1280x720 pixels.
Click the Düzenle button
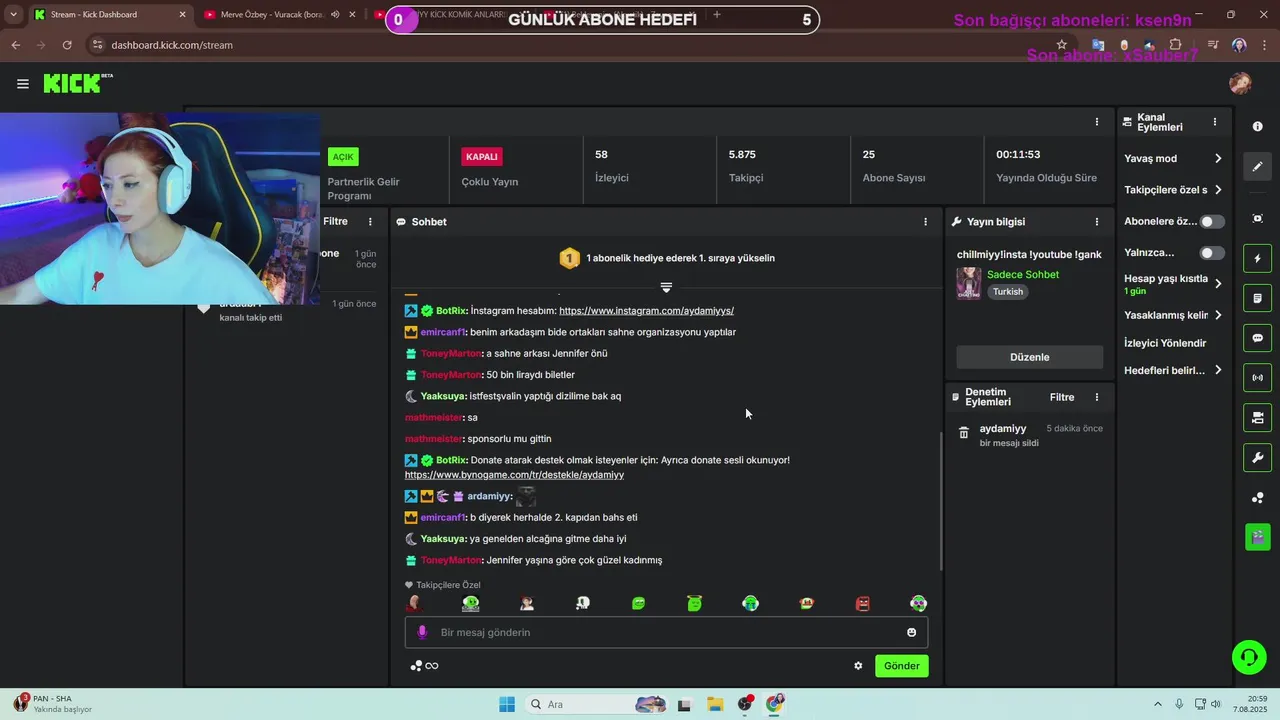coord(1030,357)
